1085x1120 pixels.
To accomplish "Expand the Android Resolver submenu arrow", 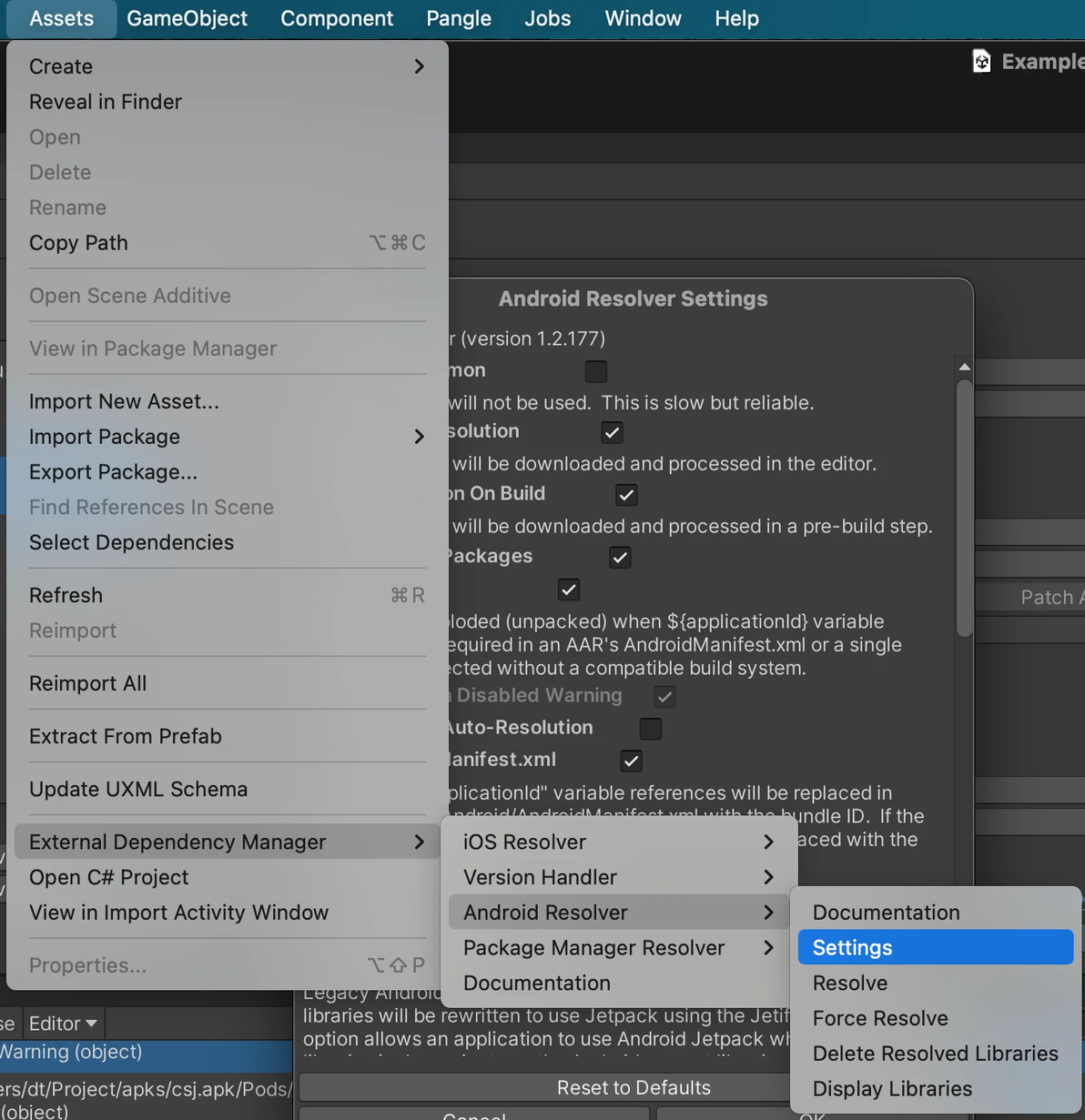I will coord(768,913).
